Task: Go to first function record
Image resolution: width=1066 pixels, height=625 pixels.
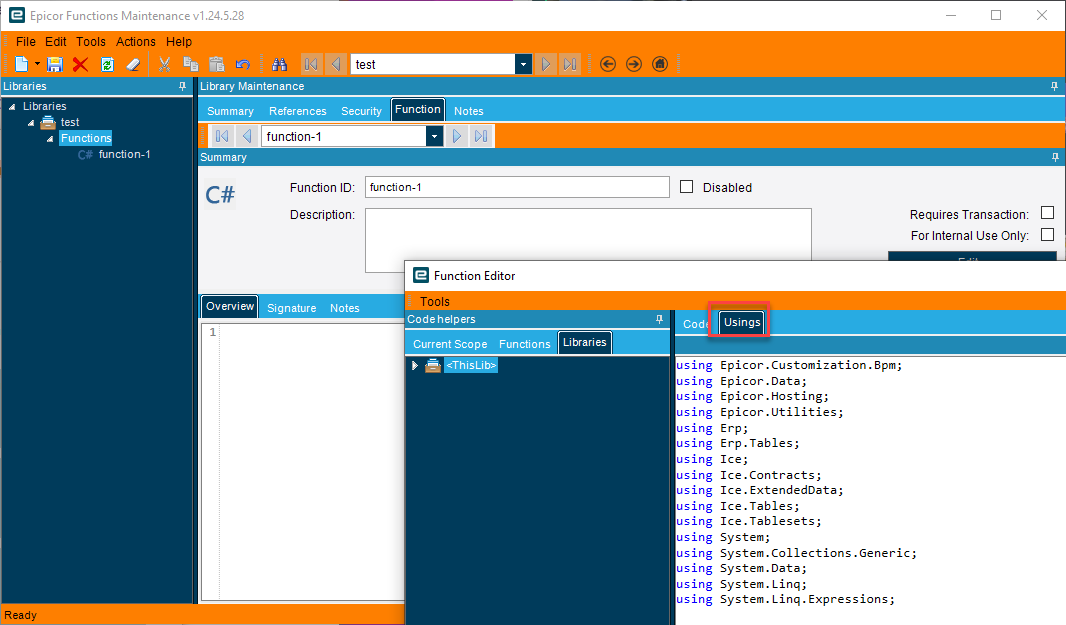Action: 222,136
